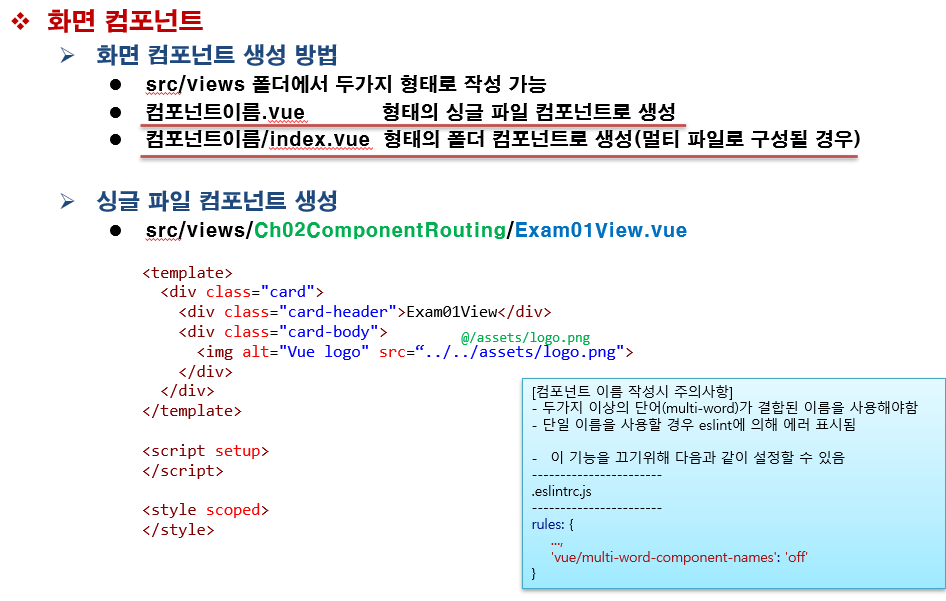This screenshot has height=601, width=946.
Task: Click the closing '</style>' tag
Action: [179, 530]
